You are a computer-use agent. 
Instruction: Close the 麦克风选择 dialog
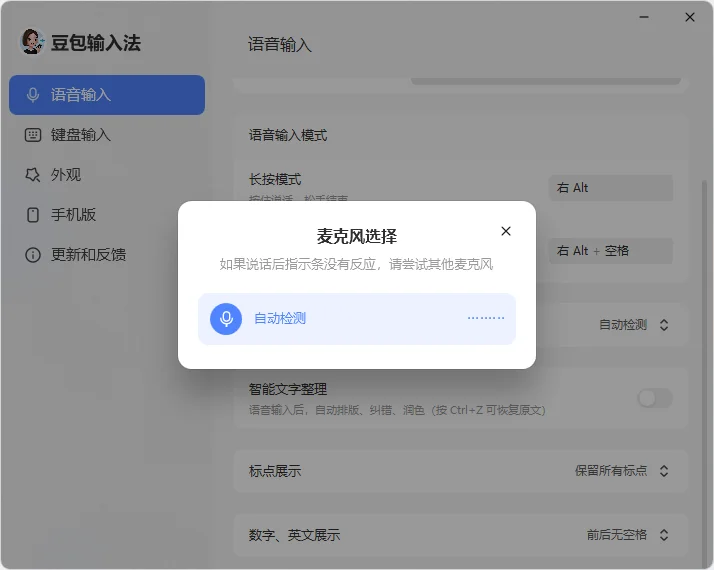coord(505,231)
